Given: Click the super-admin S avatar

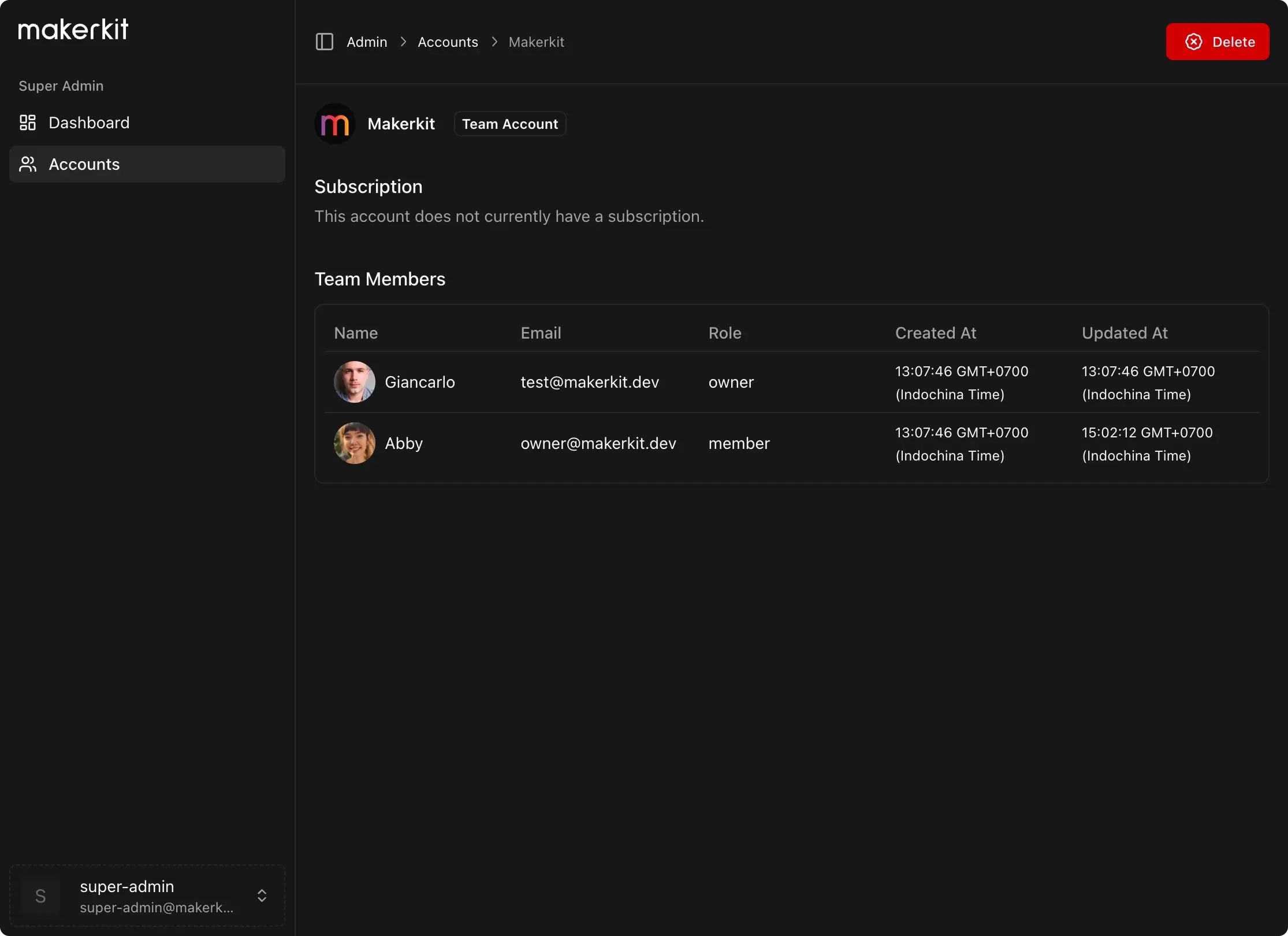Looking at the screenshot, I should pos(40,896).
